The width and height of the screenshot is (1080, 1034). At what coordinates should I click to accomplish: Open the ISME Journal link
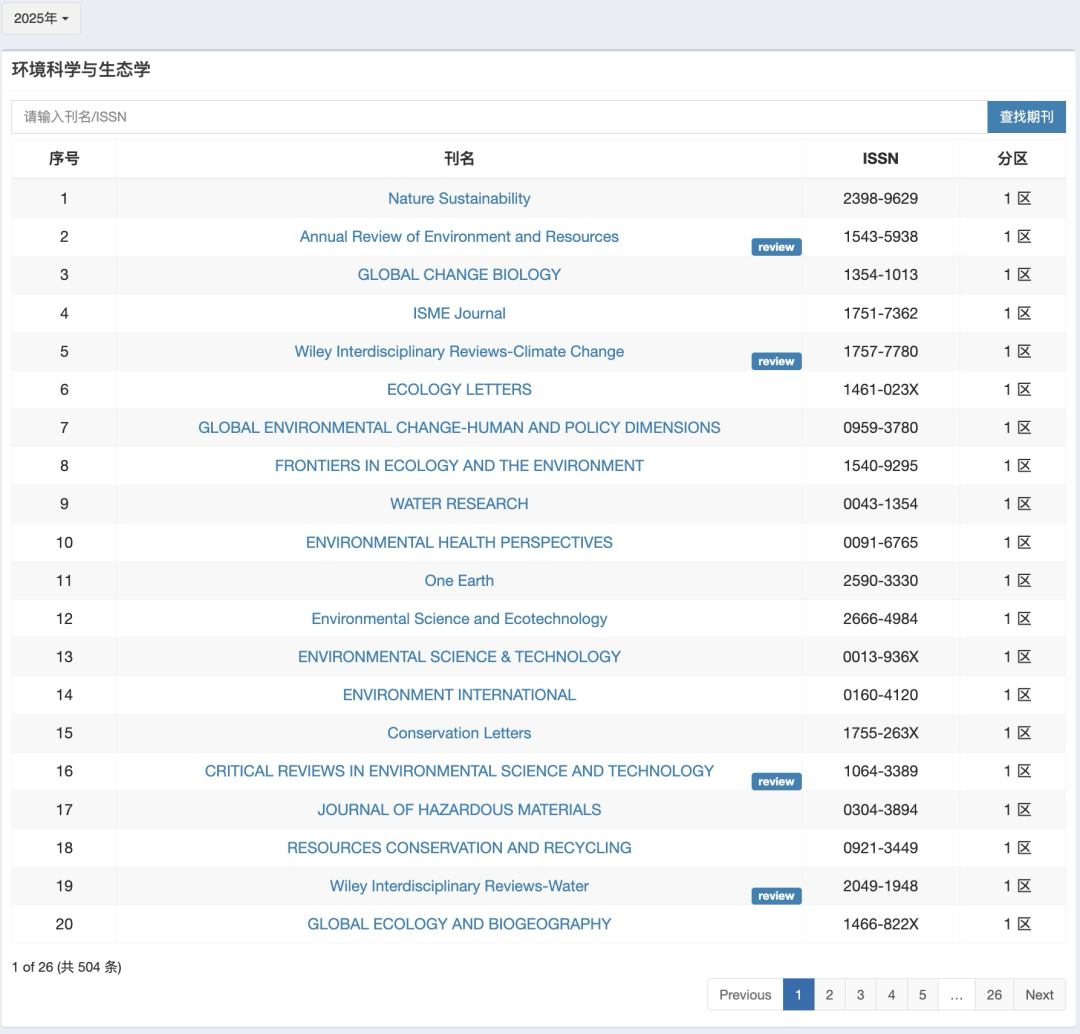[459, 313]
